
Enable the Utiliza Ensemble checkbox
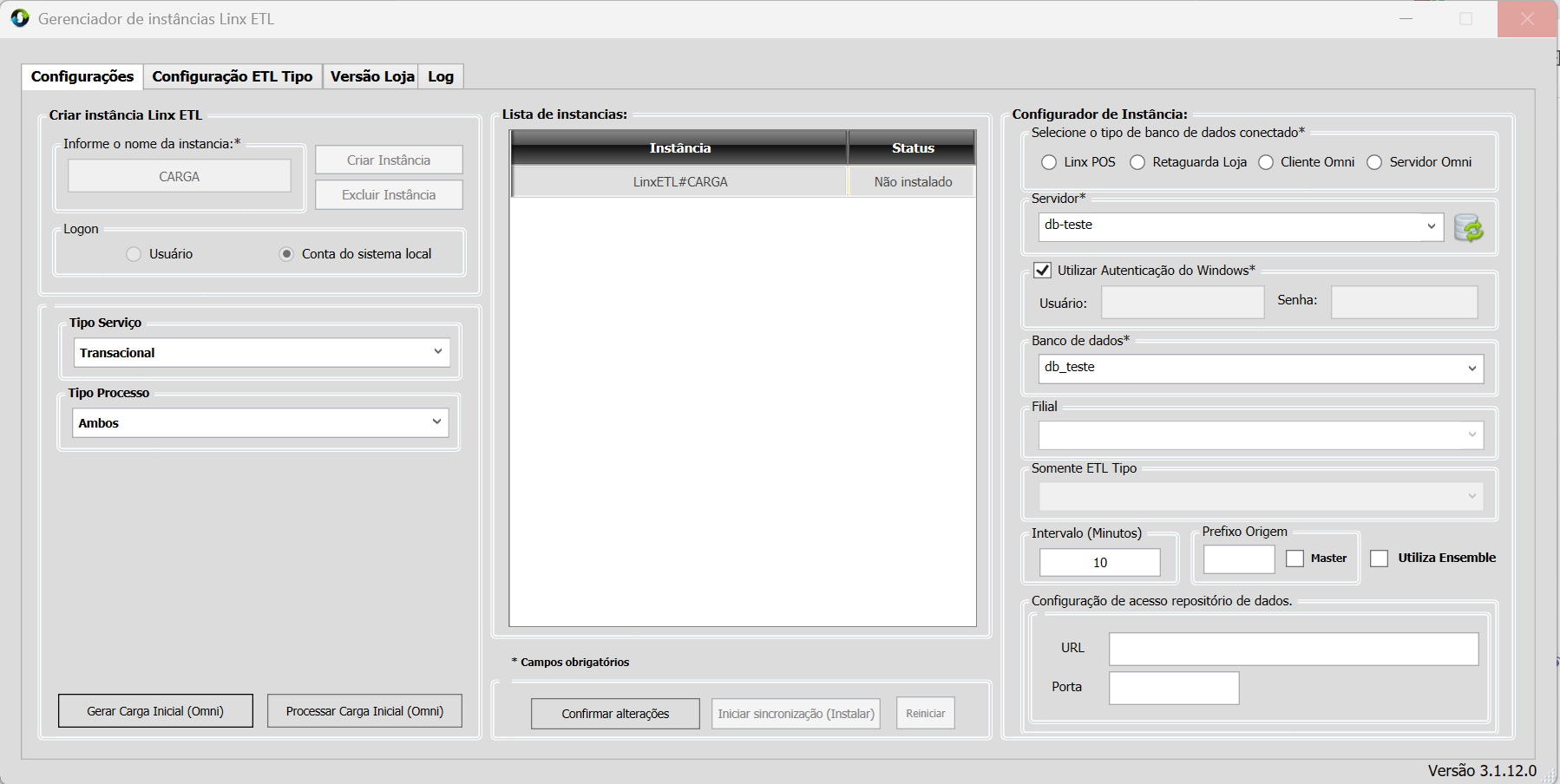pos(1379,559)
